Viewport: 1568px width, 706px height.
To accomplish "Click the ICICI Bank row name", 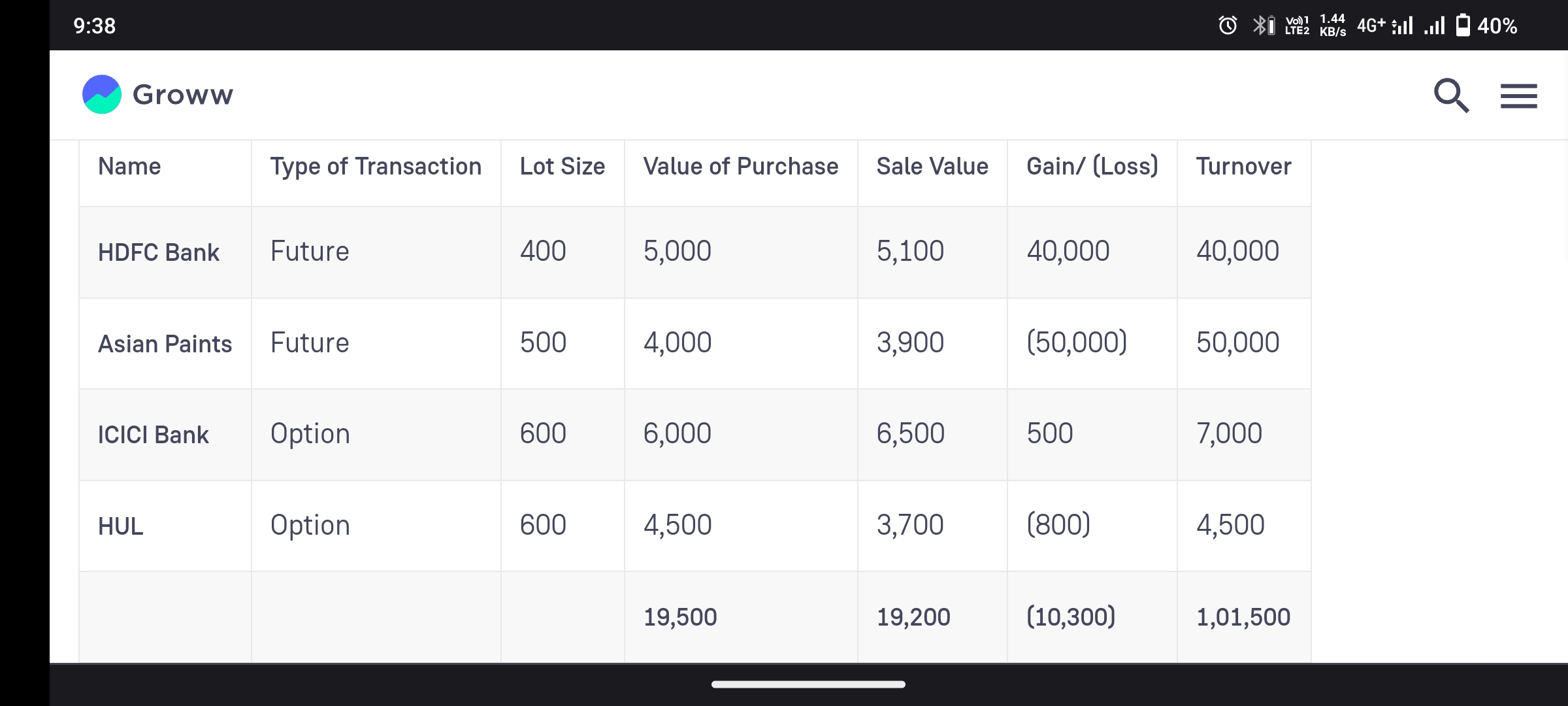I will point(154,435).
